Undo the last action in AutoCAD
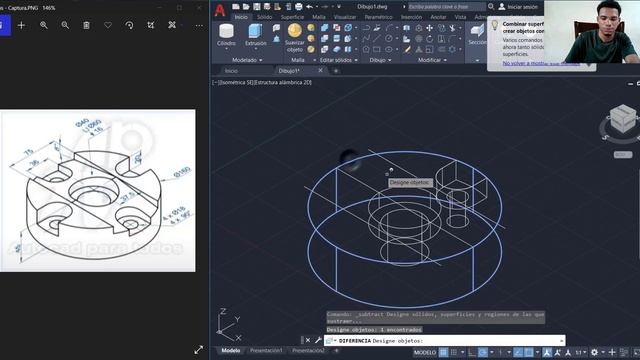The image size is (640, 360). tap(310, 7)
